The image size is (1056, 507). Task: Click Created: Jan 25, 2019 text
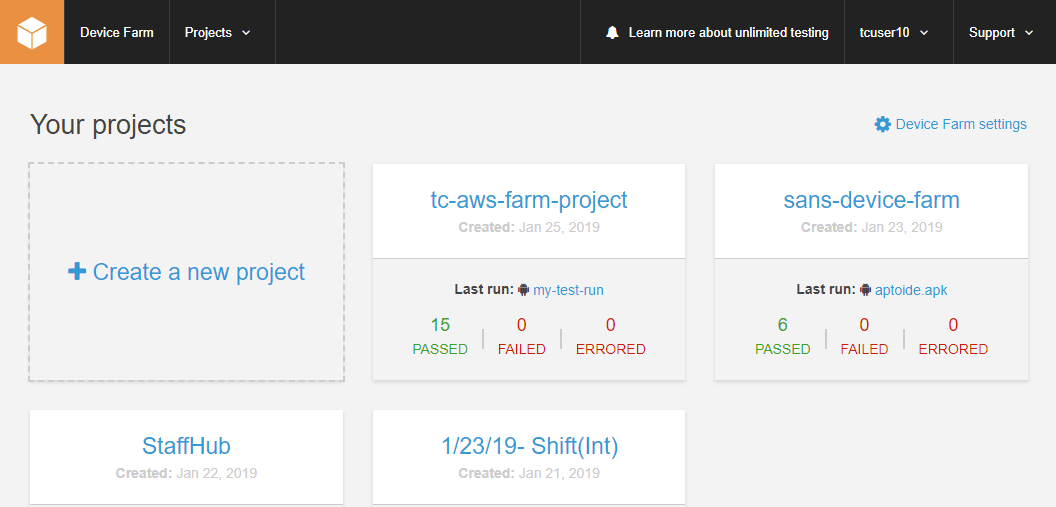[529, 228]
